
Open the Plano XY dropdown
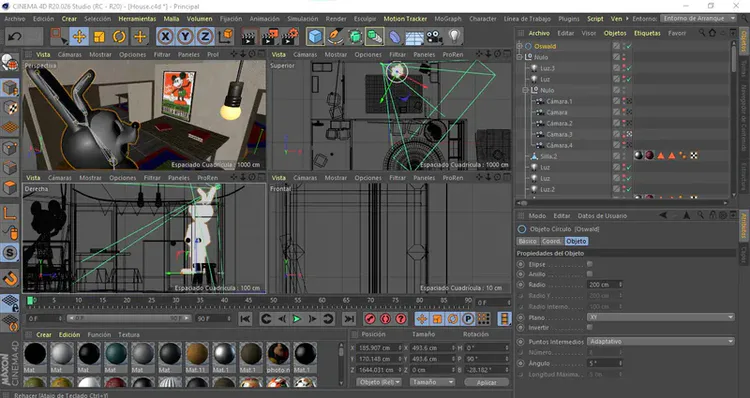[x=661, y=317]
